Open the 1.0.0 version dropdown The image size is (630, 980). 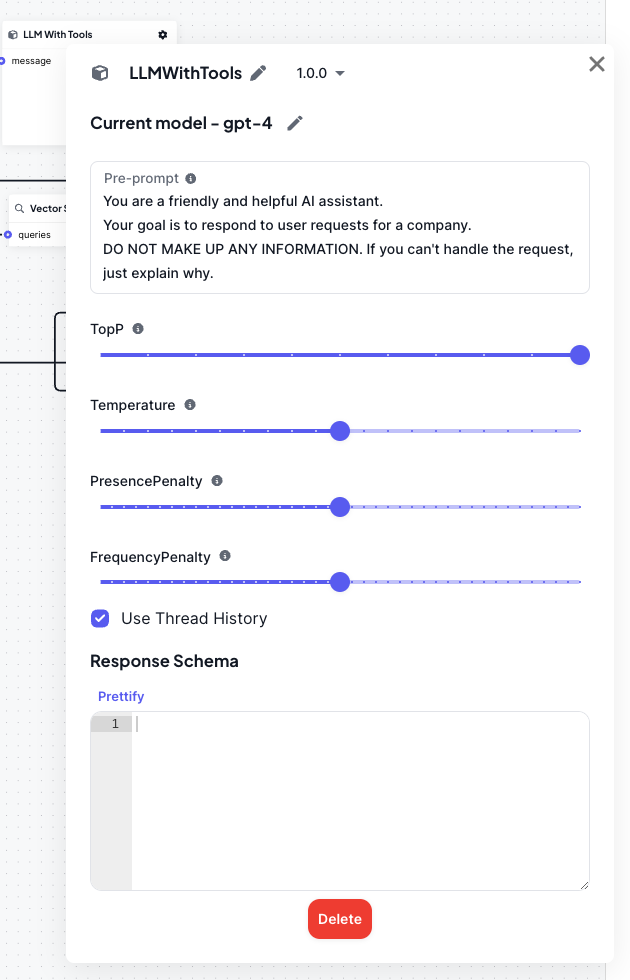[x=320, y=73]
